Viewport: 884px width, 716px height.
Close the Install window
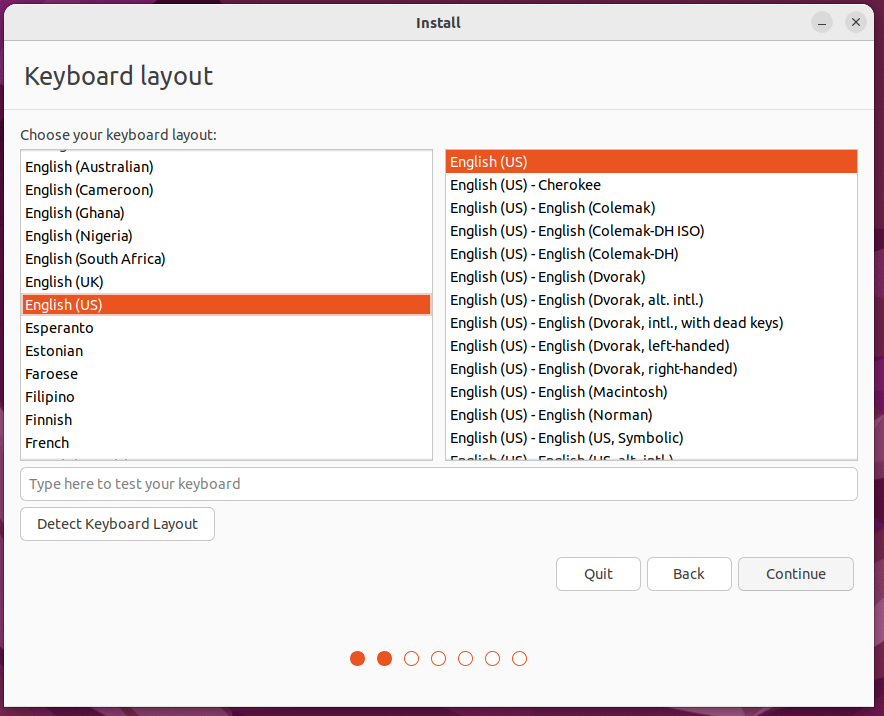point(855,22)
